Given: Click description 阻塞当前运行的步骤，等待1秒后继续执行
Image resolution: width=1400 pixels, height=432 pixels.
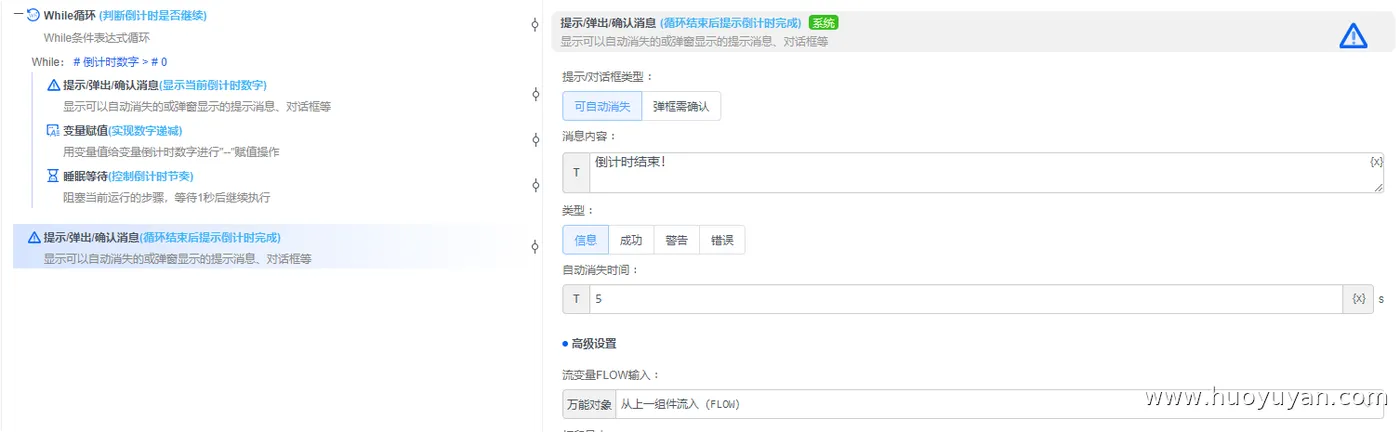Looking at the screenshot, I should coord(167,198).
